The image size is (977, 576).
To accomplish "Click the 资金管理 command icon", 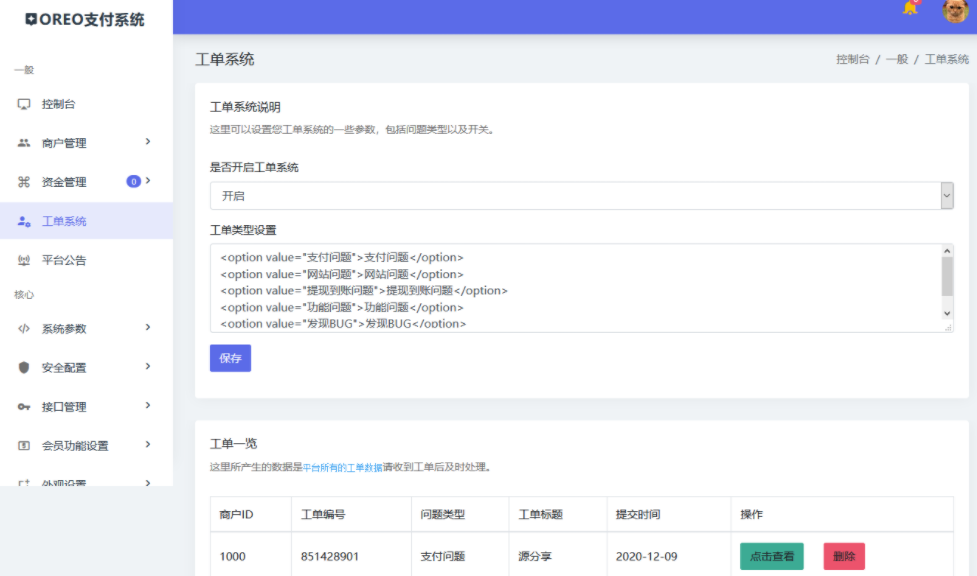I will click(24, 182).
